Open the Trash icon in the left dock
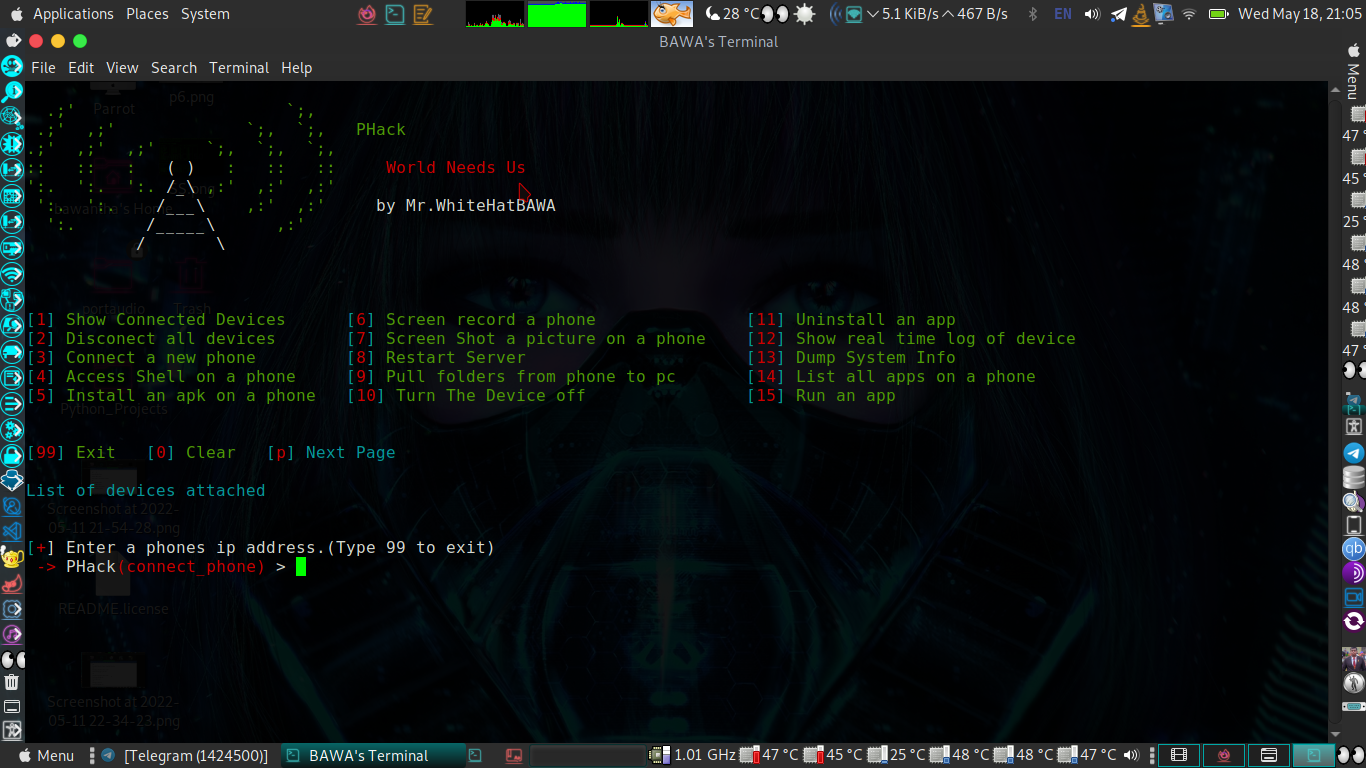The image size is (1366, 768). [x=12, y=682]
